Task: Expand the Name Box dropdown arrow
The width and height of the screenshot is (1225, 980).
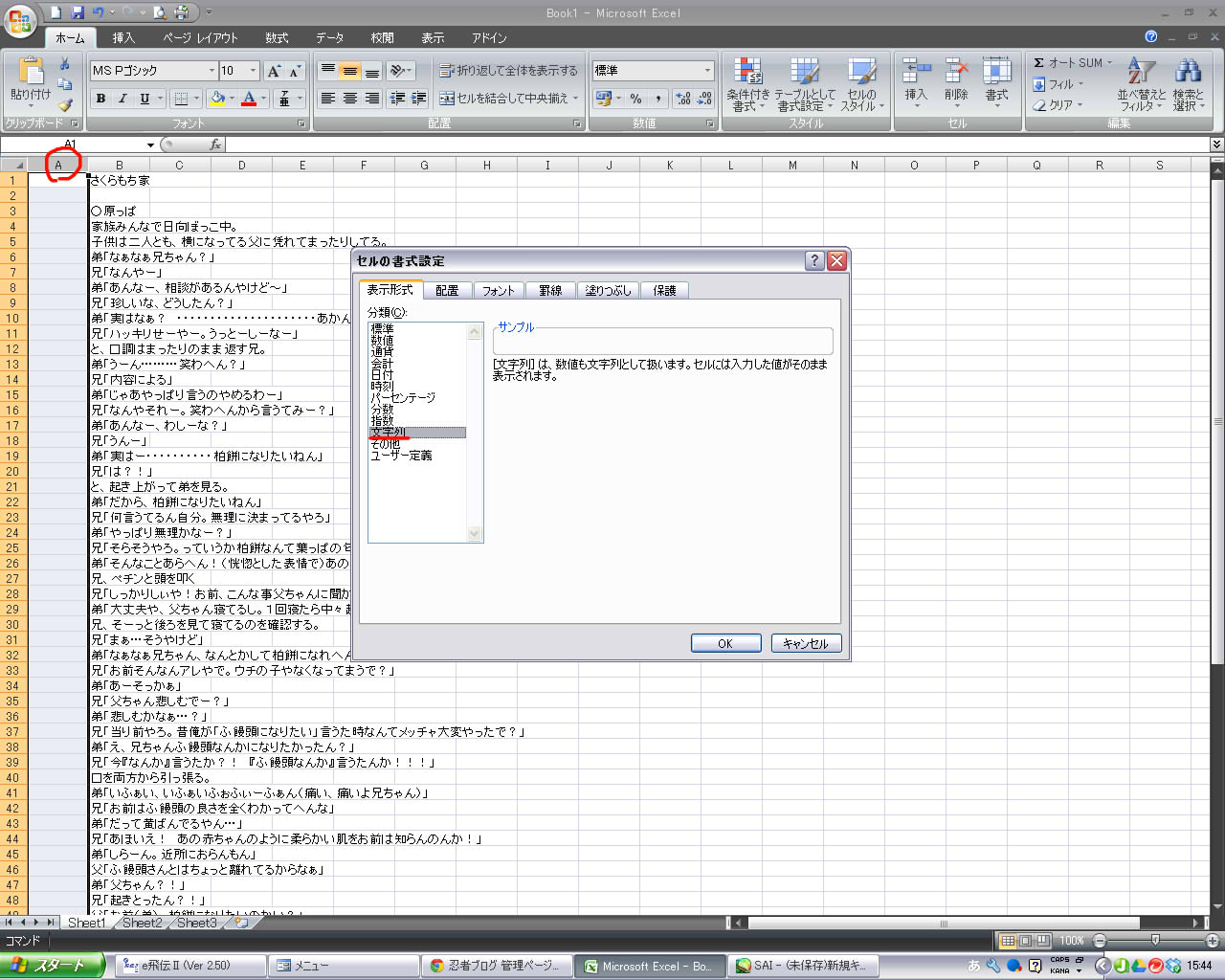Action: tap(150, 145)
